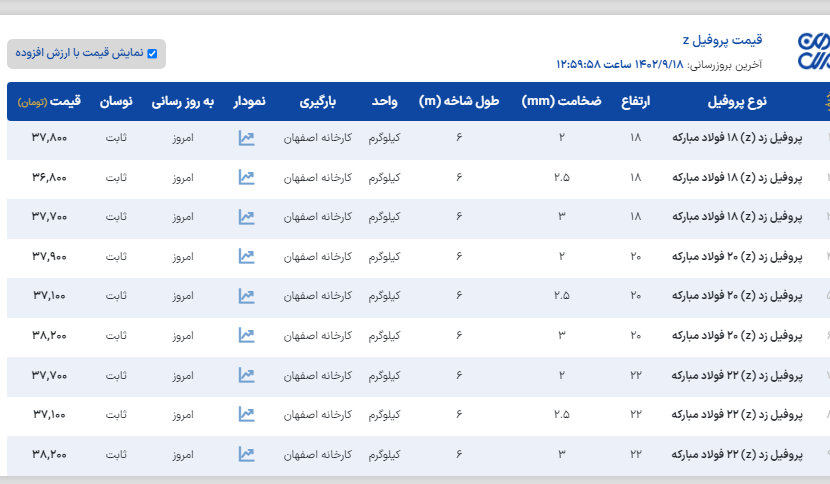Click the به روز رسانی column header
Screen dimensions: 830x484
(183, 102)
